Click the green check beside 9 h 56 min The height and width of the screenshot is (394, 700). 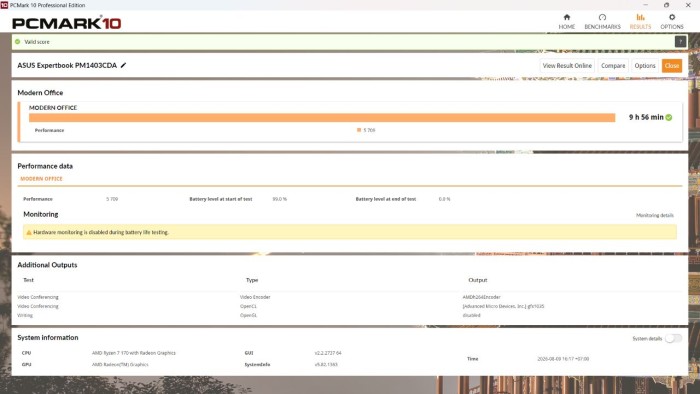669,117
